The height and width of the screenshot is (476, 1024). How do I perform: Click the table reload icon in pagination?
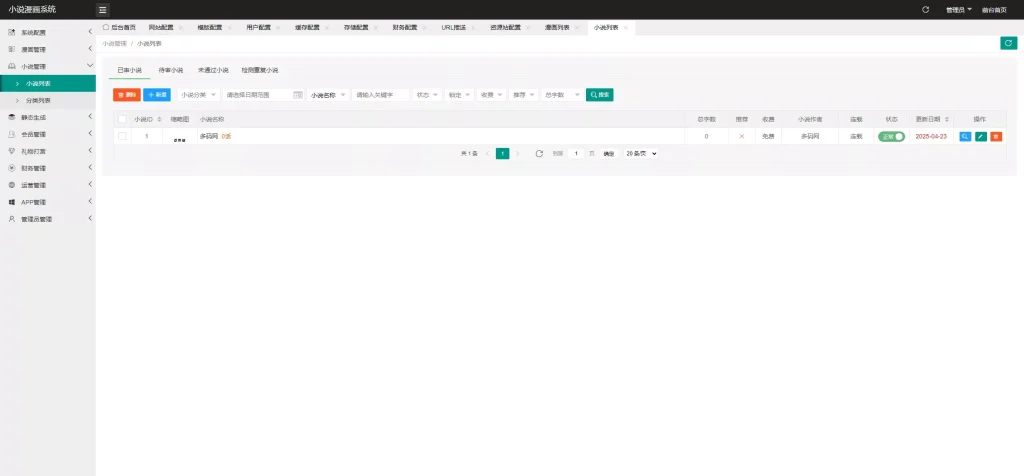pyautogui.click(x=539, y=153)
